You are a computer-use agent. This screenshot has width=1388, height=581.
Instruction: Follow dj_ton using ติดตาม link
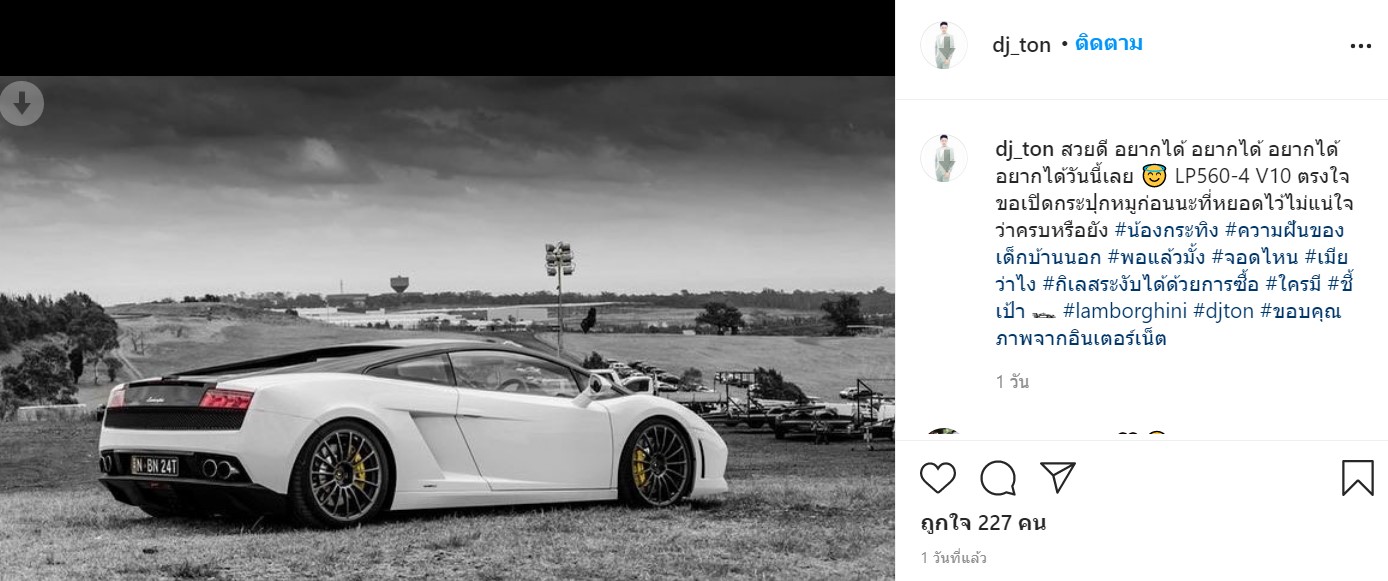1109,44
